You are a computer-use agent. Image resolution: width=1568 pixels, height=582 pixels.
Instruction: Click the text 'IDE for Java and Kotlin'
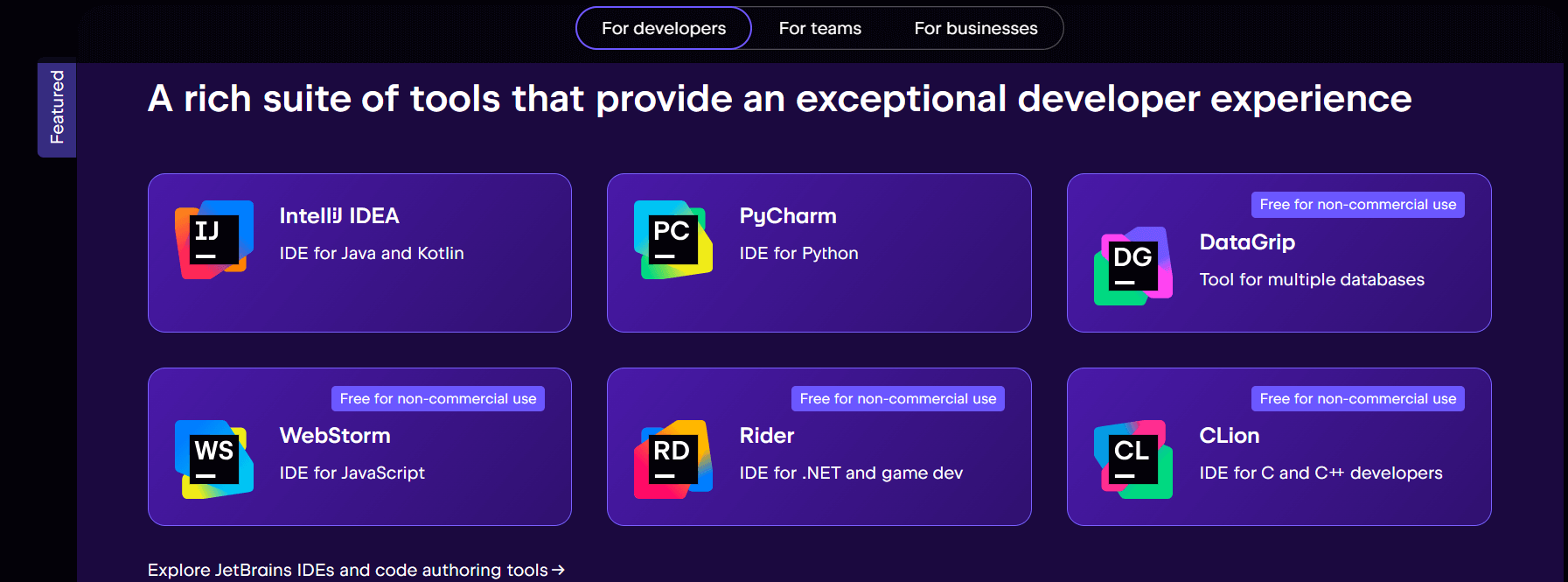click(372, 253)
